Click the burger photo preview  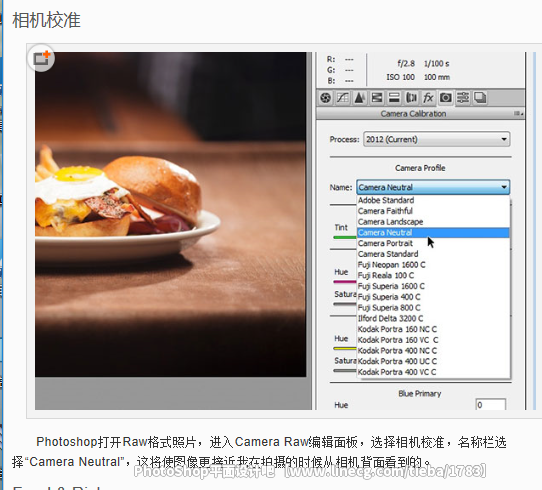pos(170,214)
